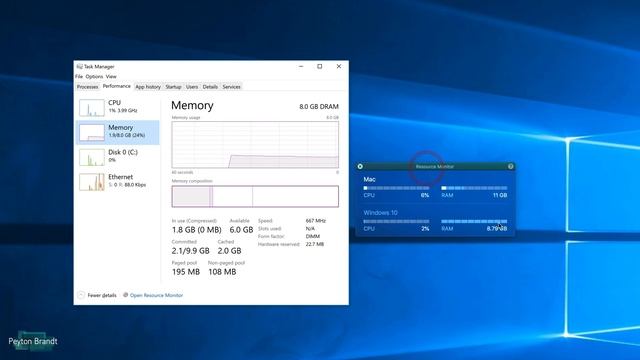This screenshot has width=640, height=360.
Task: Open help icon on Resource Monitor widget
Action: coord(511,167)
